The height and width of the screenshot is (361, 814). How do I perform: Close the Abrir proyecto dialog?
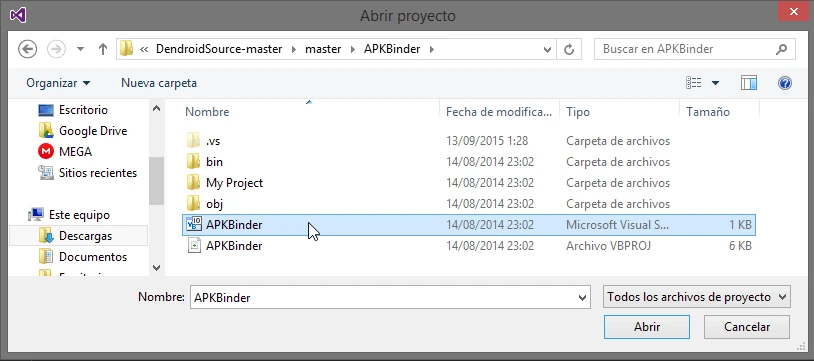point(794,11)
